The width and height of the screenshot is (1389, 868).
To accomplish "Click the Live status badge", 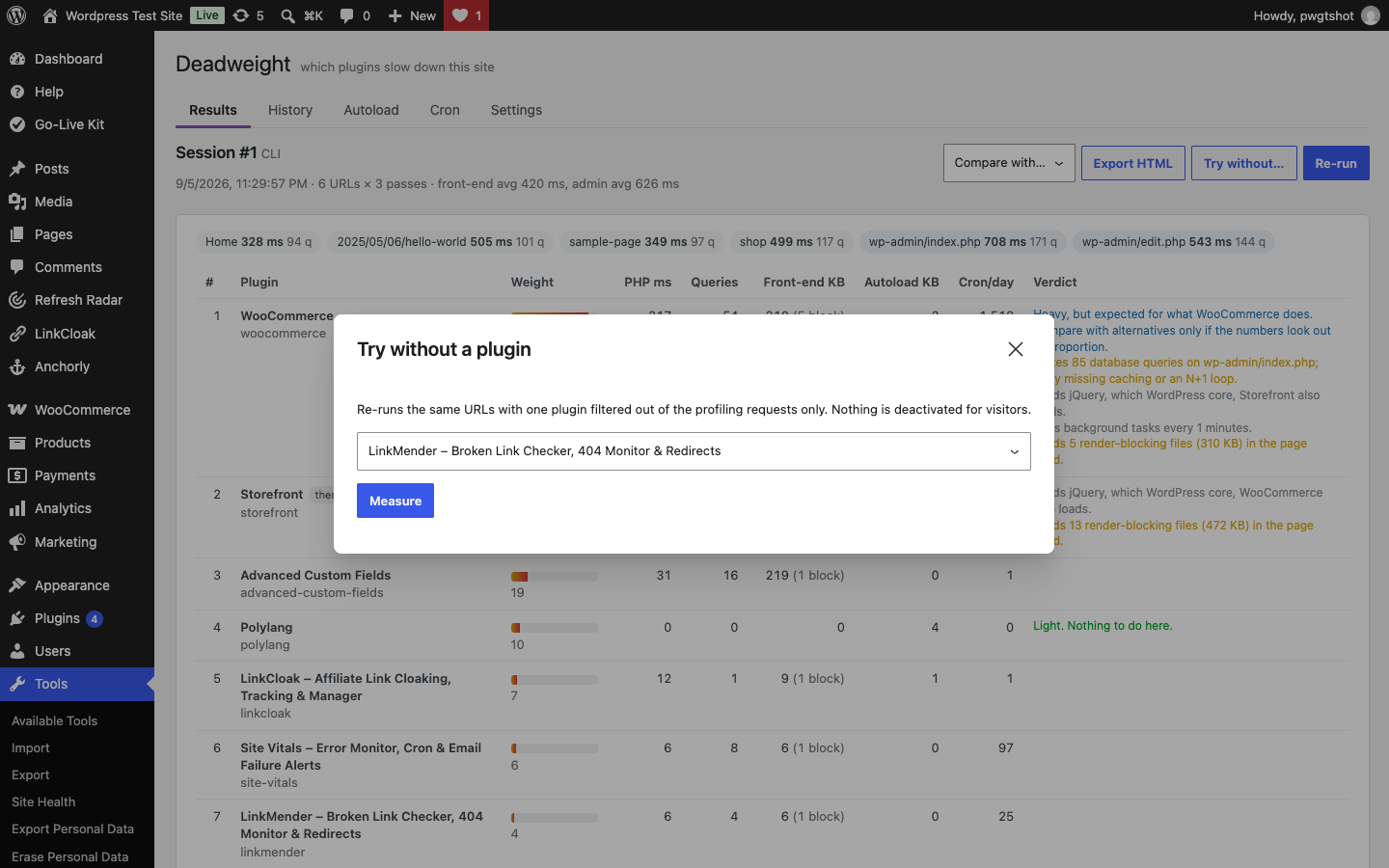I will click(207, 15).
